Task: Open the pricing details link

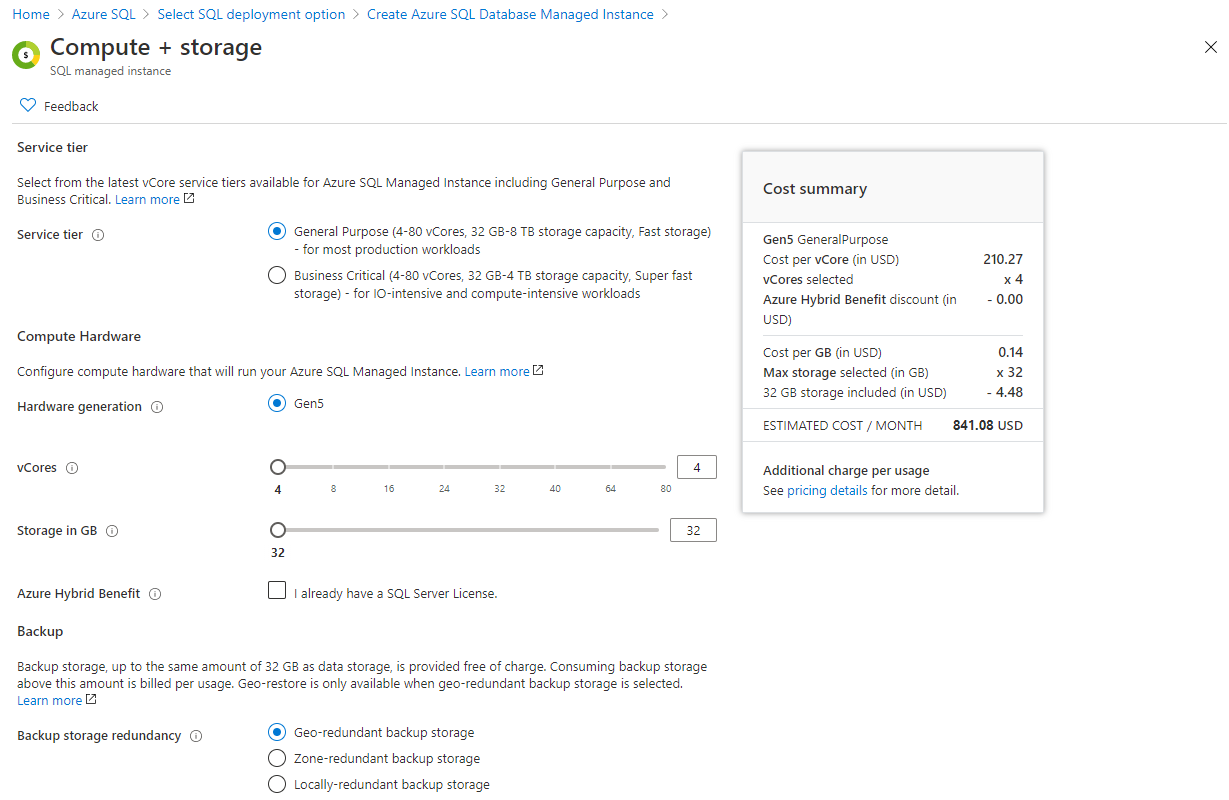Action: 827,491
